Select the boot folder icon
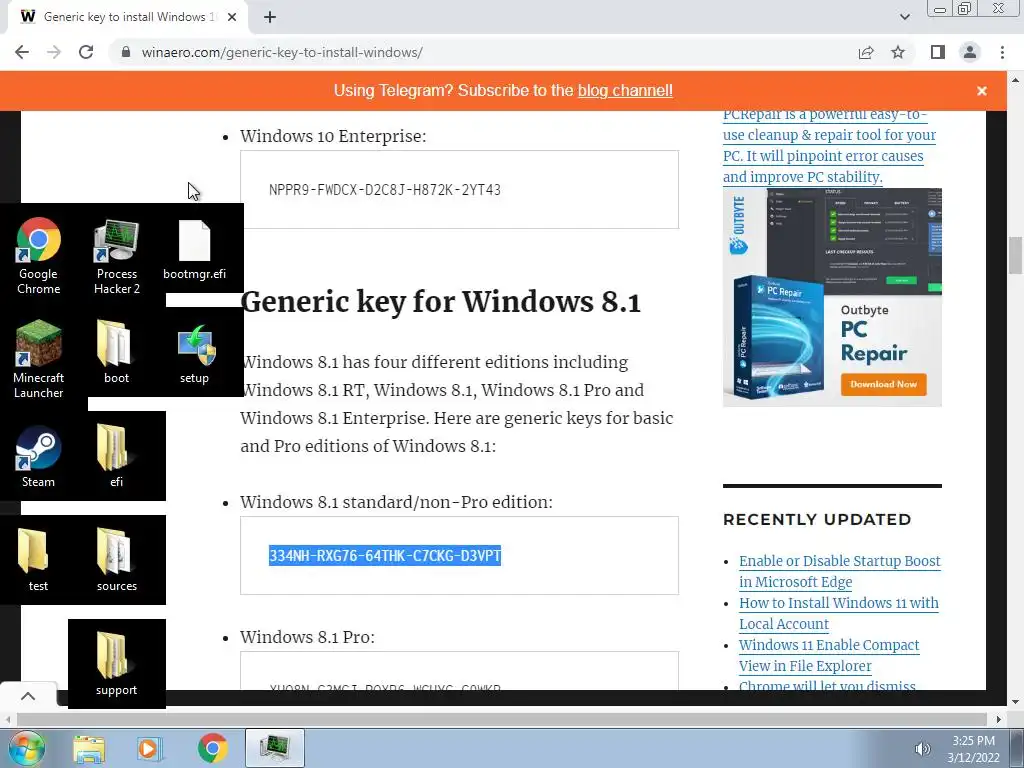Image resolution: width=1024 pixels, height=768 pixels. click(116, 351)
